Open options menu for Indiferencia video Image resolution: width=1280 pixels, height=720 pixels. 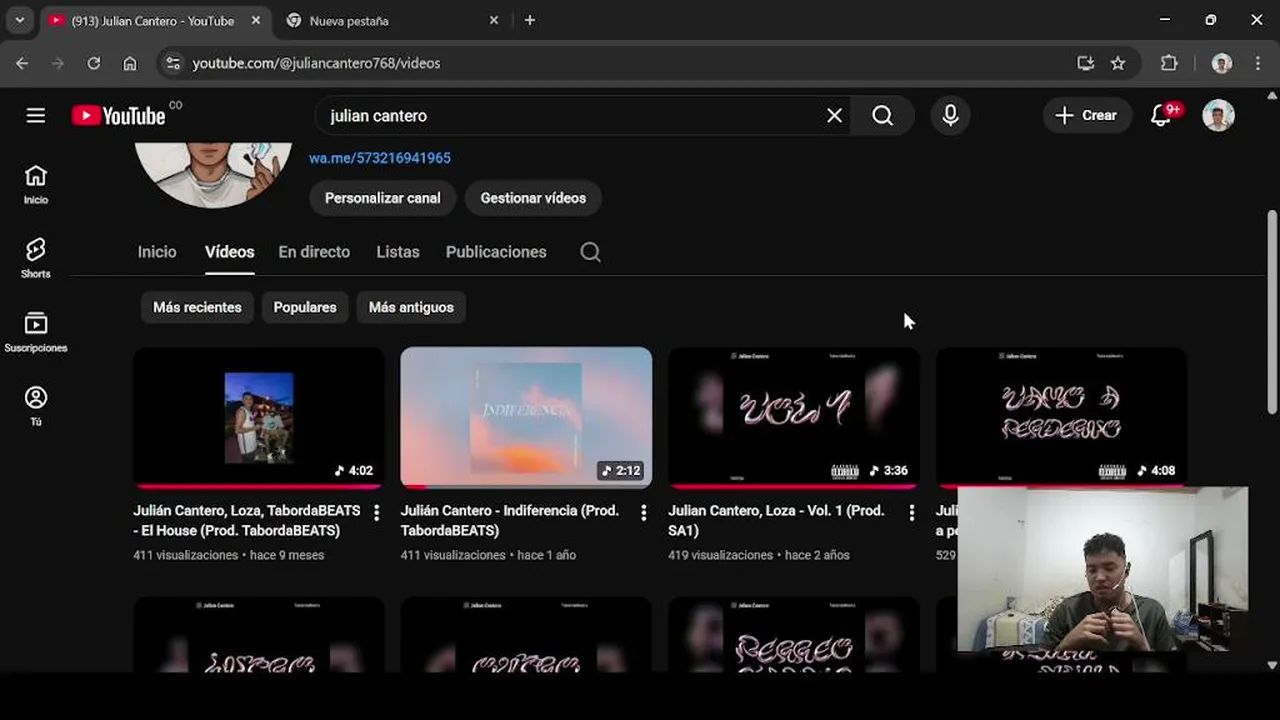[643, 513]
